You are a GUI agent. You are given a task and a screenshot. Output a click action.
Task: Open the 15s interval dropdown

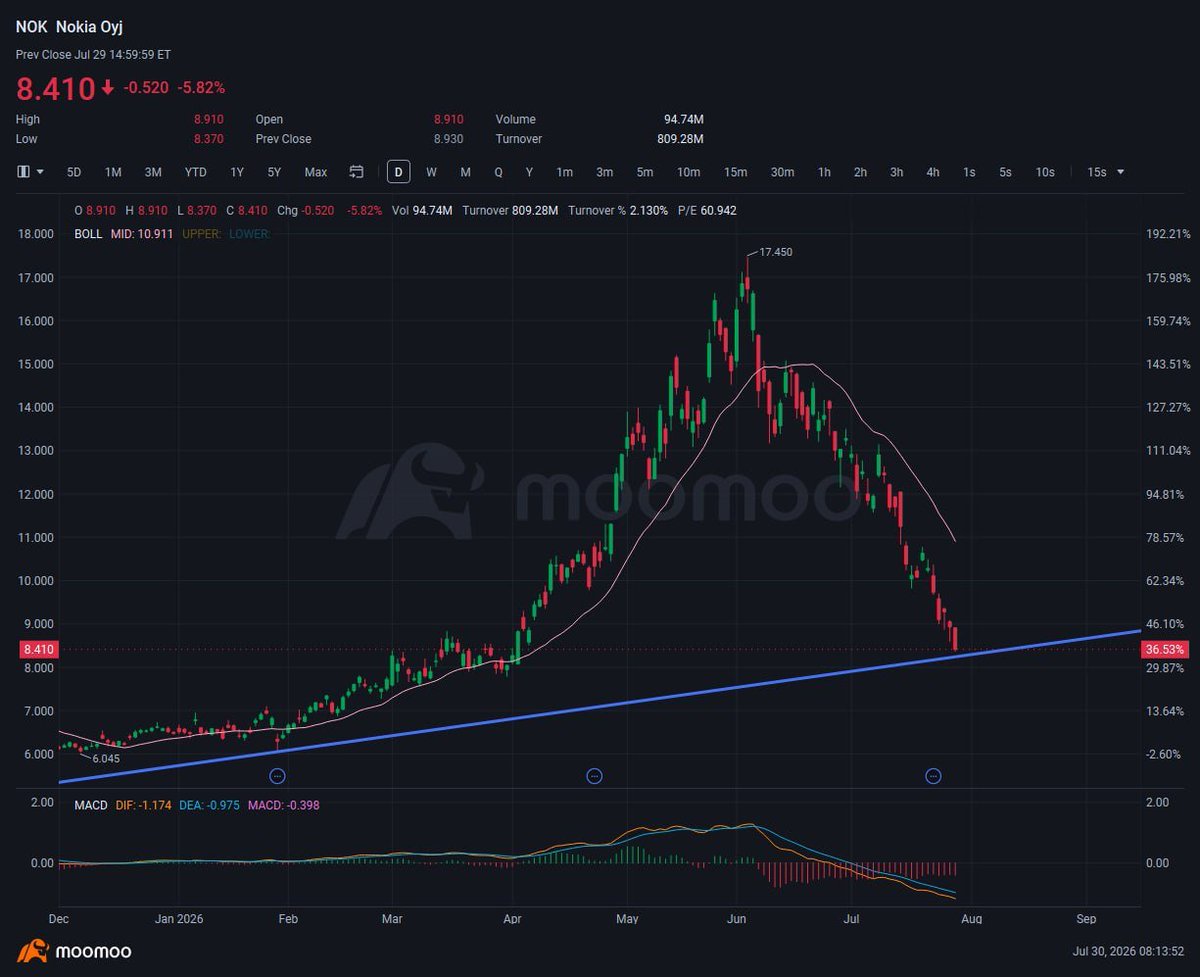point(1106,172)
